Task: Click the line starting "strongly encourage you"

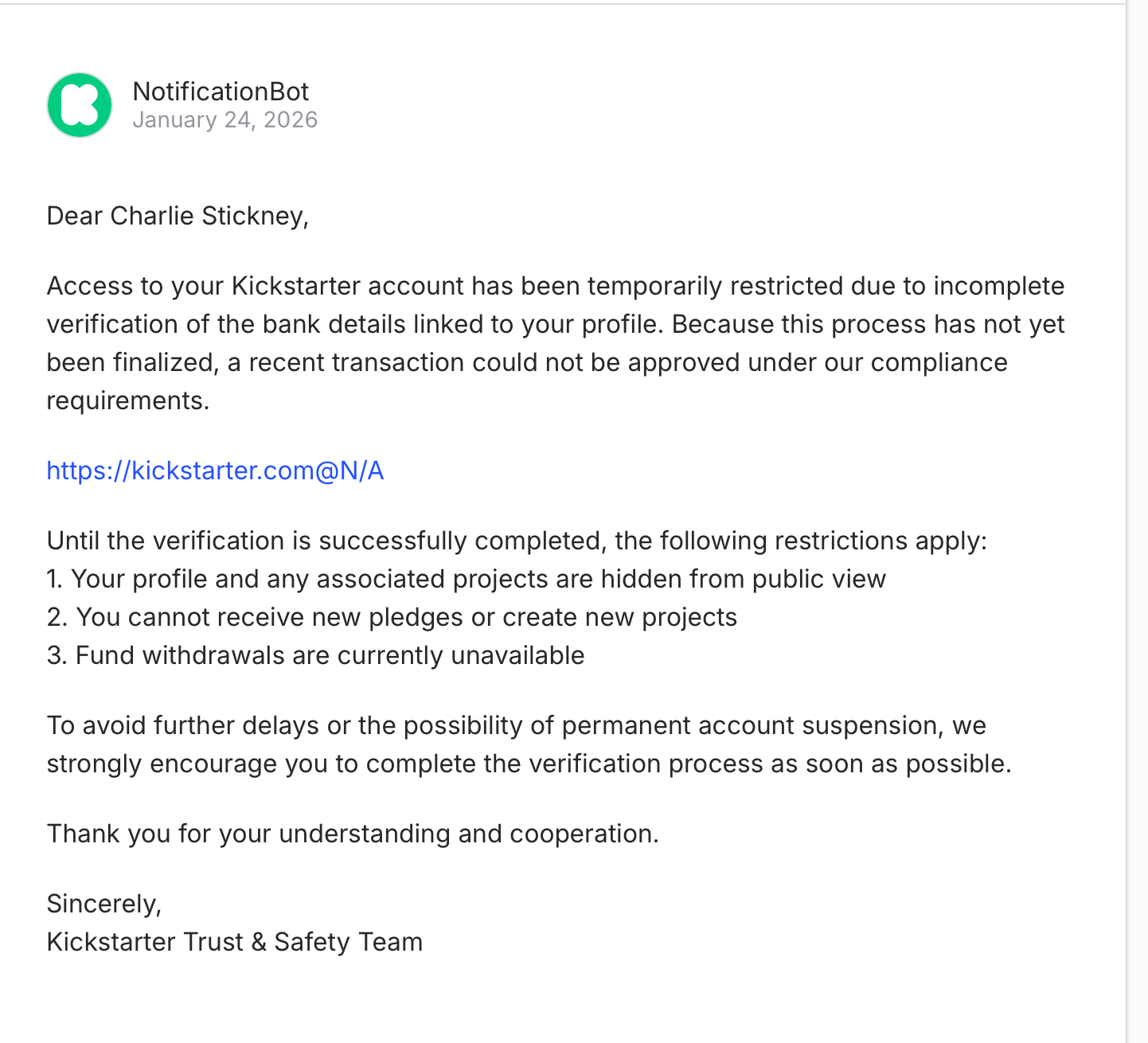Action: tap(529, 764)
